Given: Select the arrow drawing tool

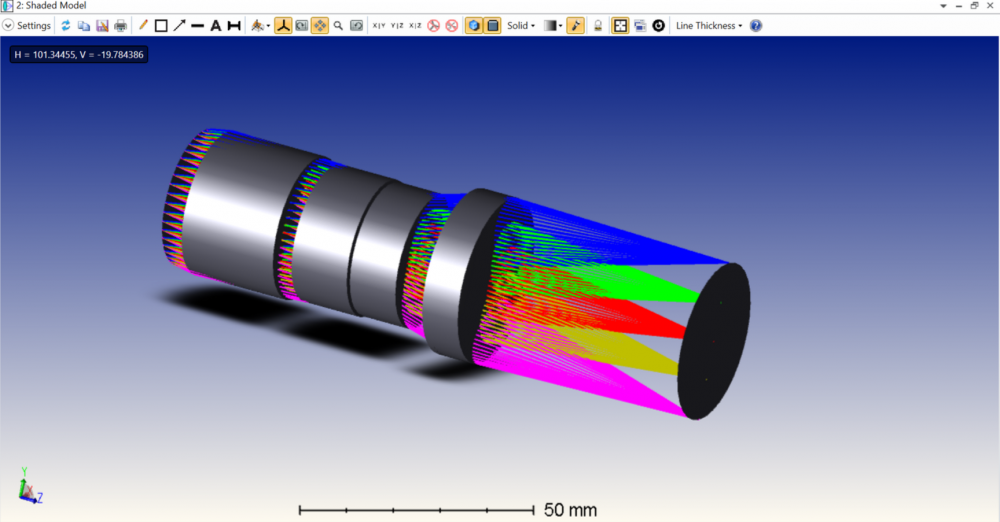Looking at the screenshot, I should pyautogui.click(x=179, y=25).
